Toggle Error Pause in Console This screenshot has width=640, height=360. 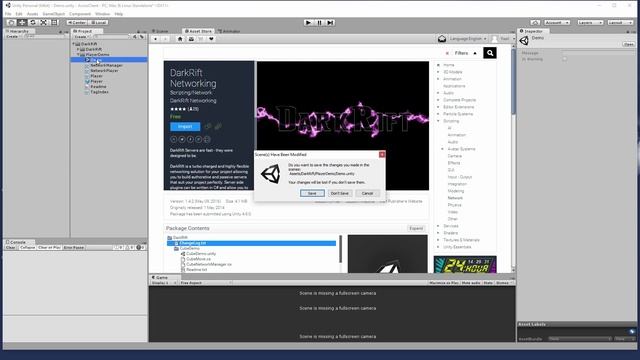[74, 247]
